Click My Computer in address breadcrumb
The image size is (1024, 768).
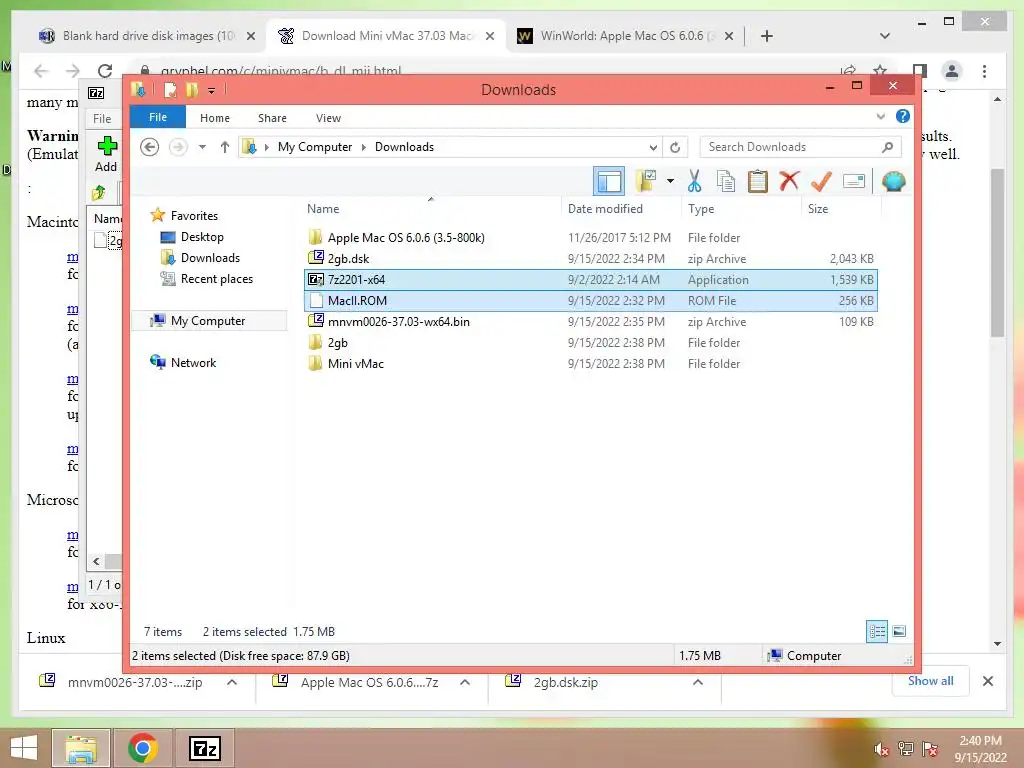pyautogui.click(x=315, y=147)
